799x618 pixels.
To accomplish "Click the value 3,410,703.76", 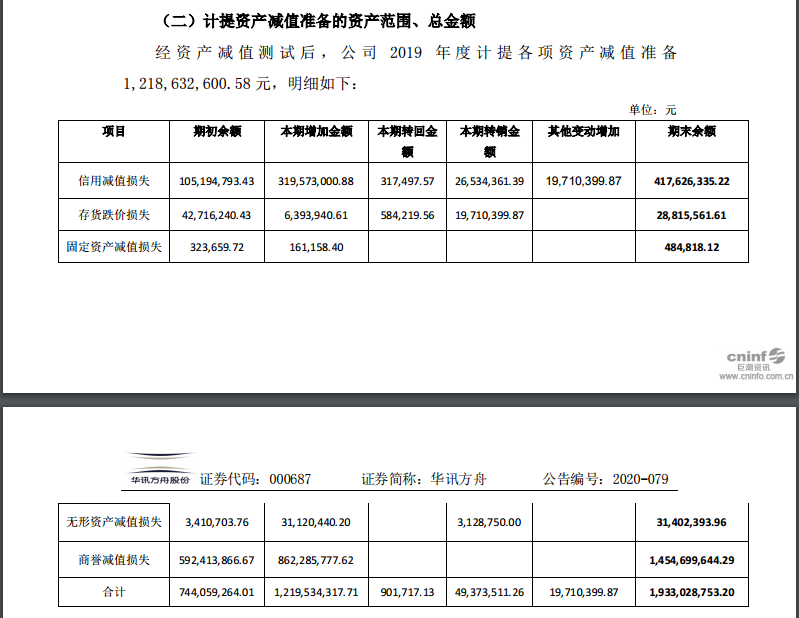I will (217, 523).
